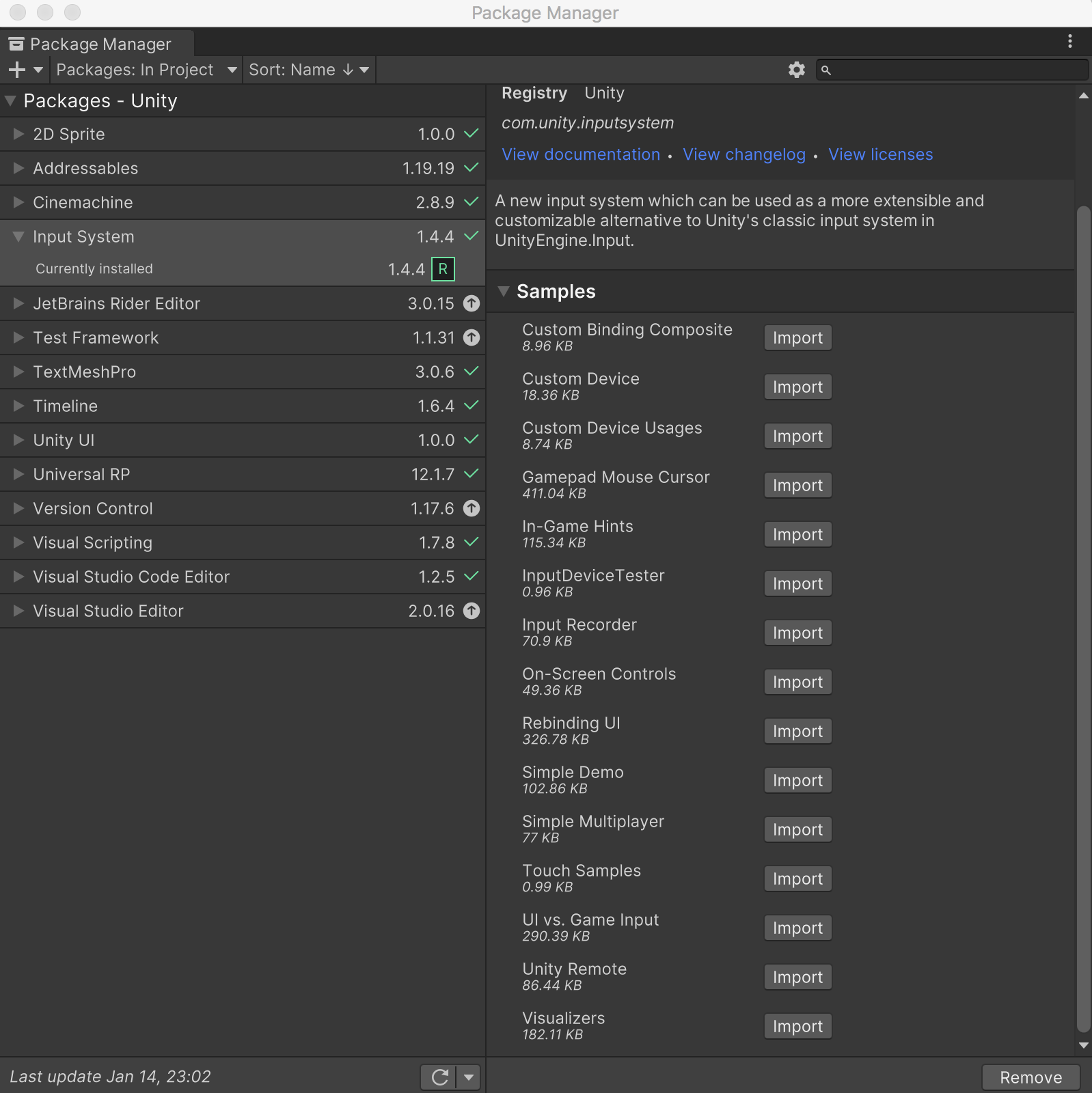The image size is (1092, 1093).
Task: Click the release 'R' badge for Input System
Action: point(443,269)
